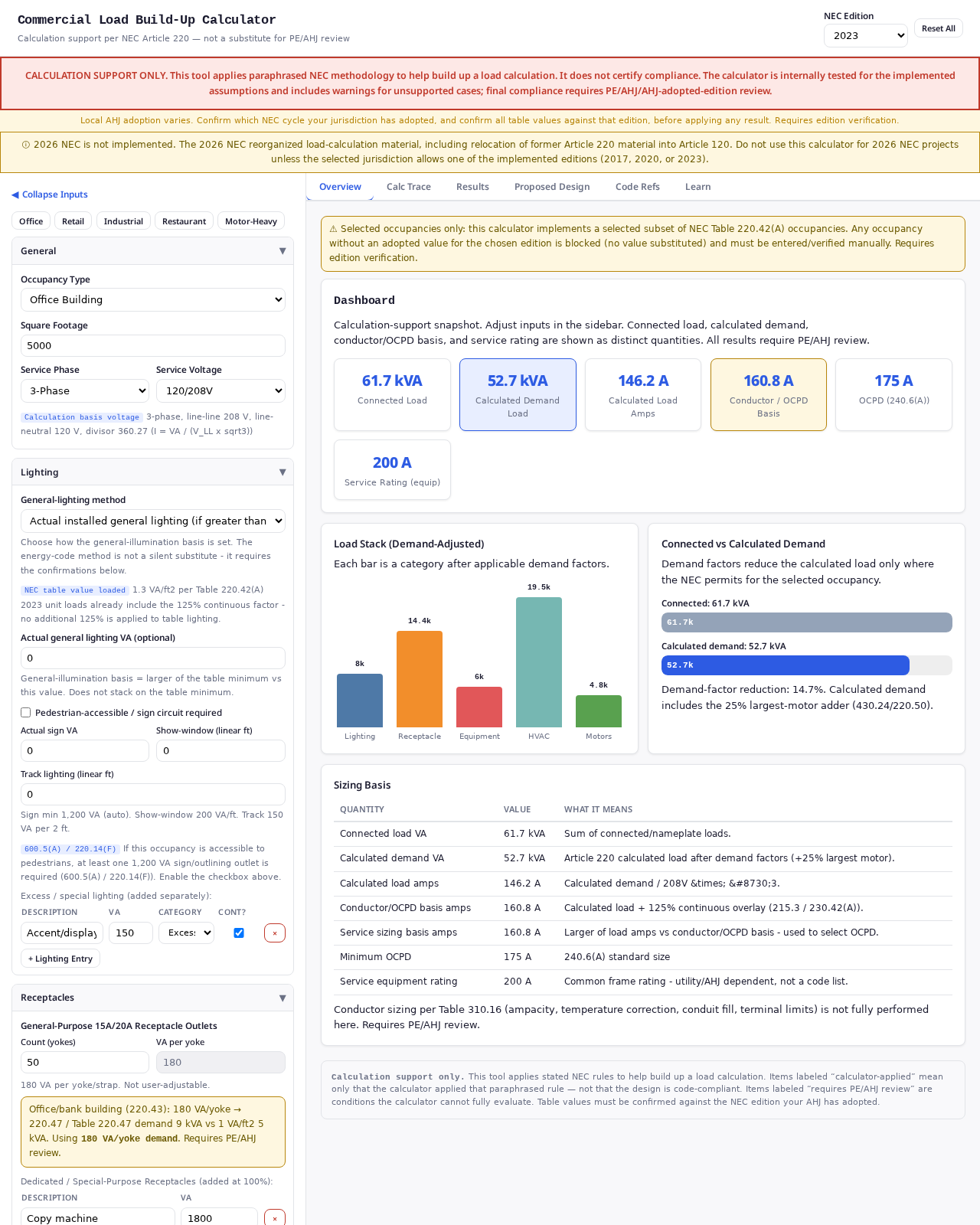Click the "Conductor/OCPD basis amps" row label
Screen dimensions: 980x1225
click(x=406, y=908)
